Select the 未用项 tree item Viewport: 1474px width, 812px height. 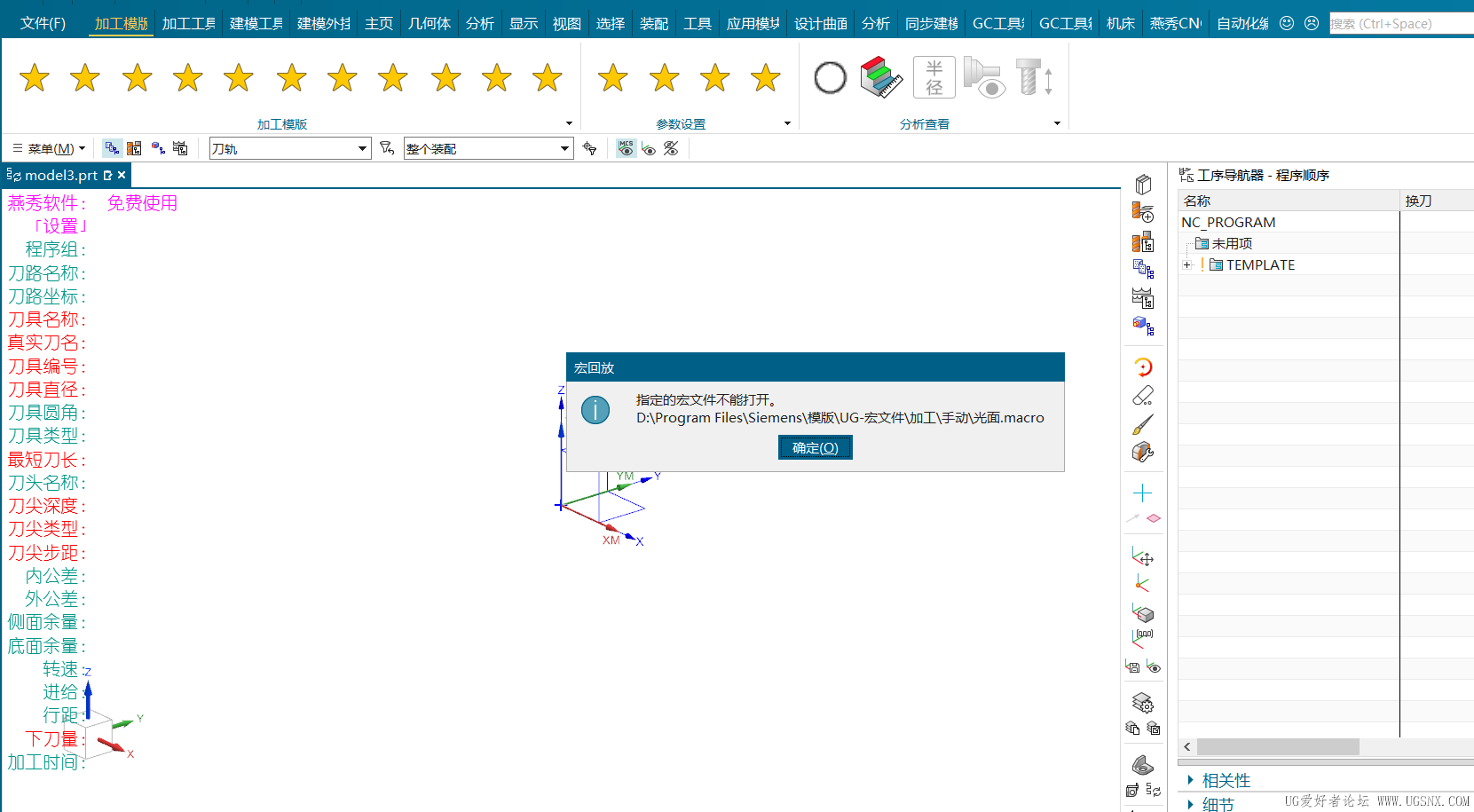[1232, 243]
